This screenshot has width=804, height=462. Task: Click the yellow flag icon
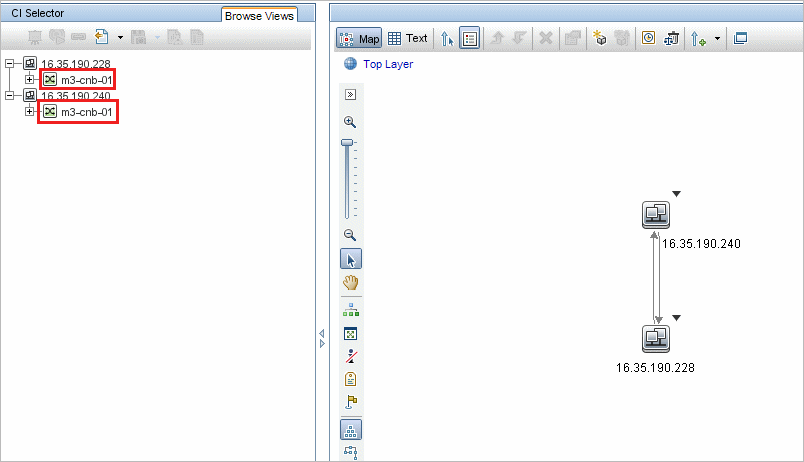point(351,402)
